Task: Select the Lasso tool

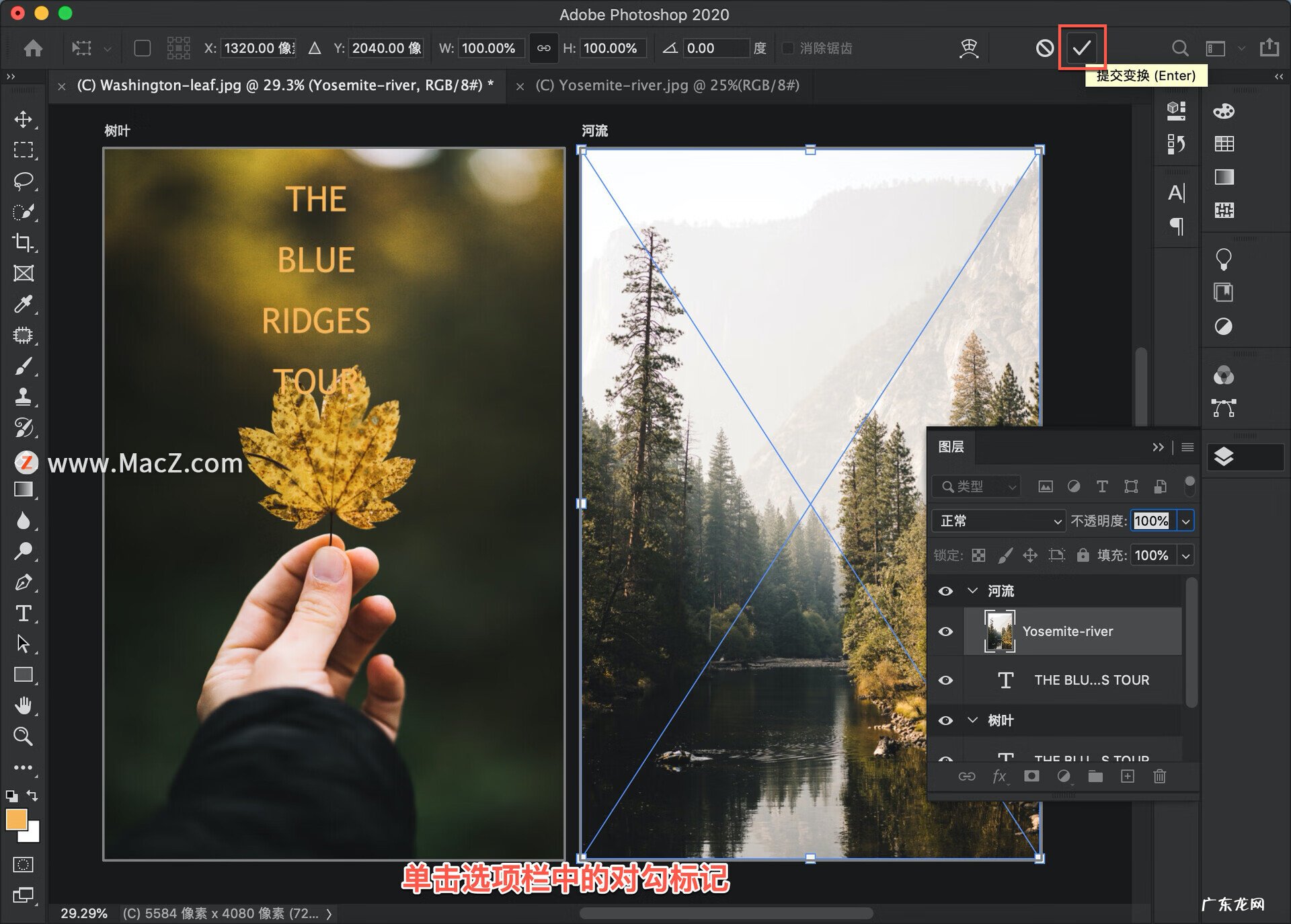Action: coord(24,180)
